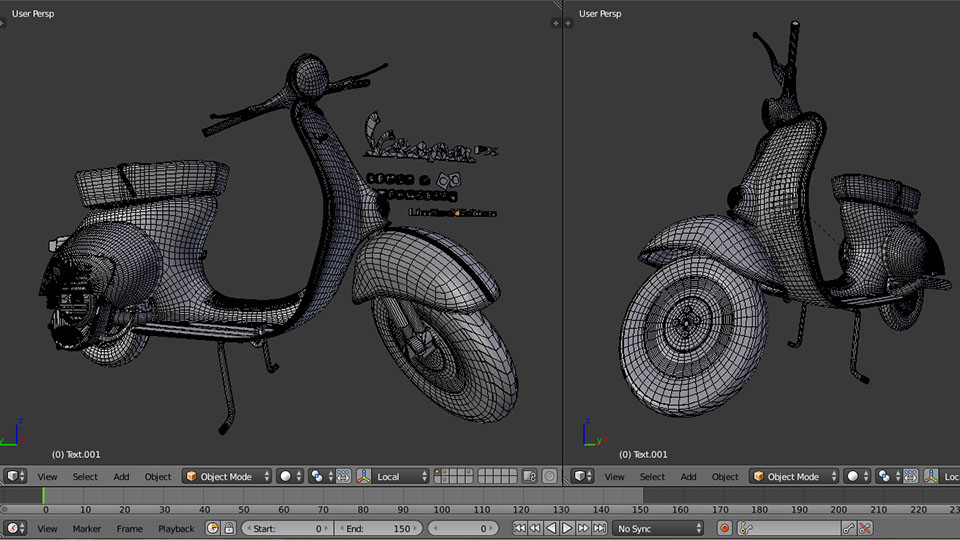Select second layer group in left viewport
The width and height of the screenshot is (960, 540).
(497, 476)
